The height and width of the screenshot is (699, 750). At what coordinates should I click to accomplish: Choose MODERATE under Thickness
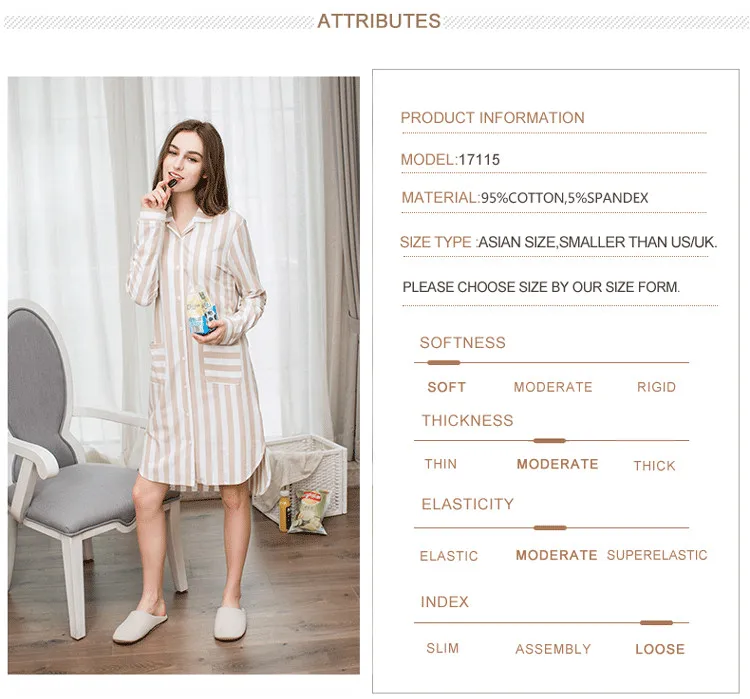pyautogui.click(x=557, y=464)
